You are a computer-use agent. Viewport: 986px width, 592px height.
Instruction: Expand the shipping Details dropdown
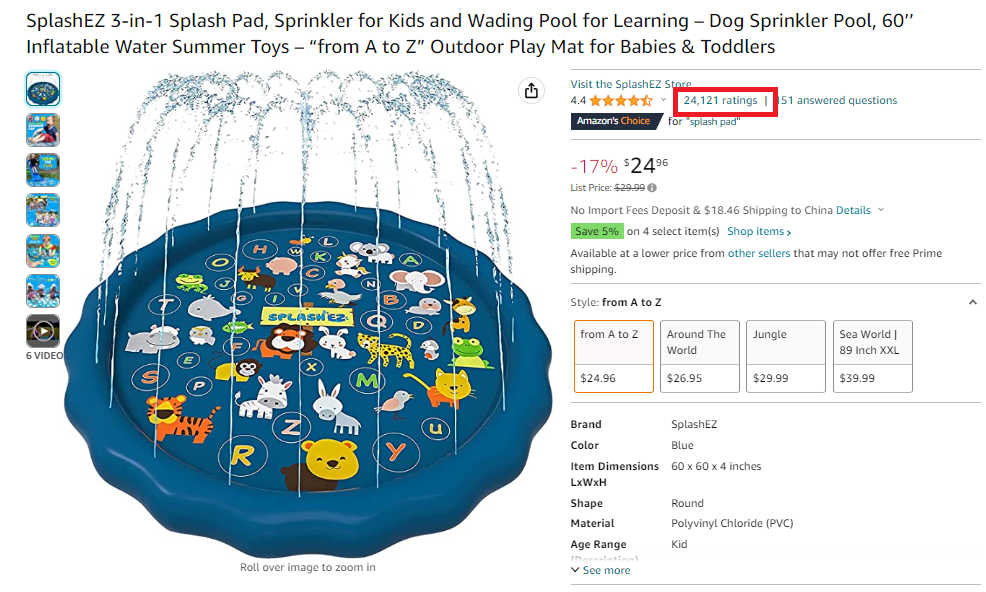click(859, 210)
